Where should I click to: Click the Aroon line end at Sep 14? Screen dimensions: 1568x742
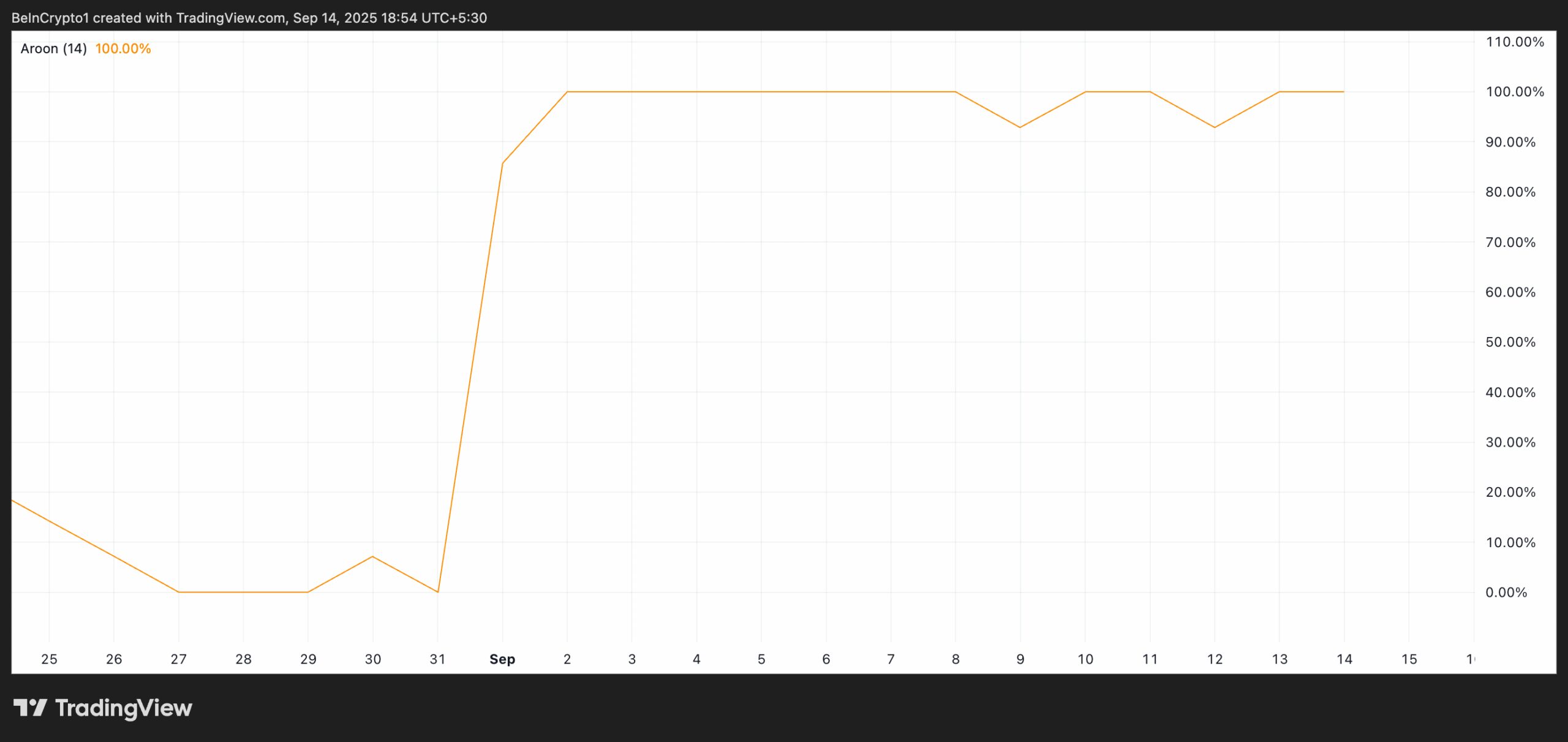1343,92
